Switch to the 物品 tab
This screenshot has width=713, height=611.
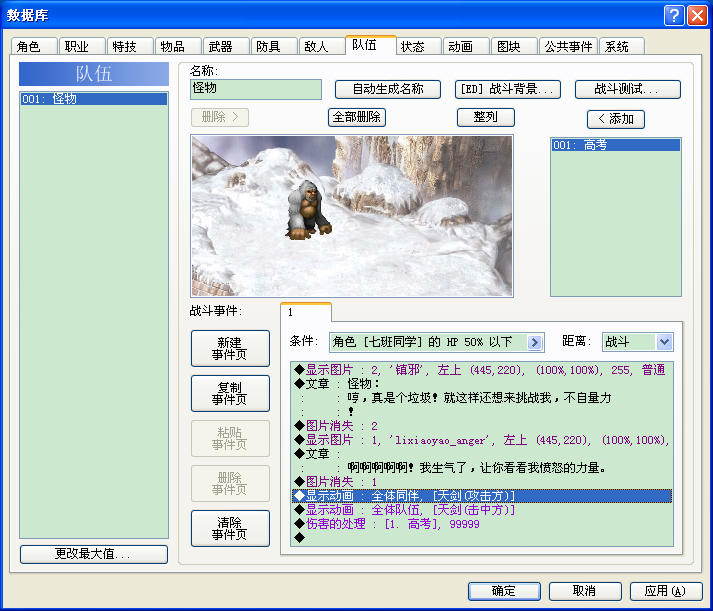(178, 46)
